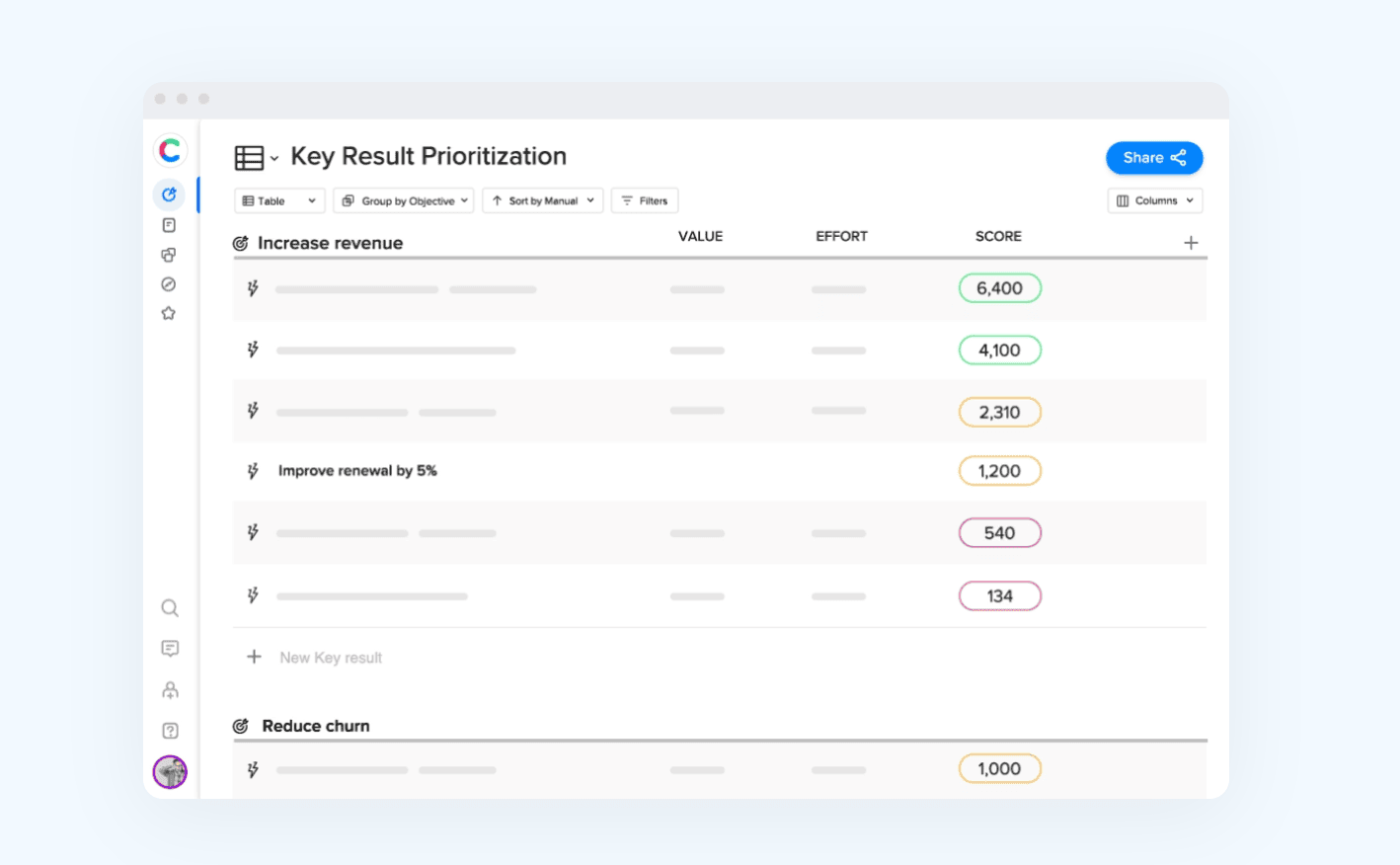The image size is (1400, 865).
Task: Open the star favorites icon in sidebar
Action: 169,314
